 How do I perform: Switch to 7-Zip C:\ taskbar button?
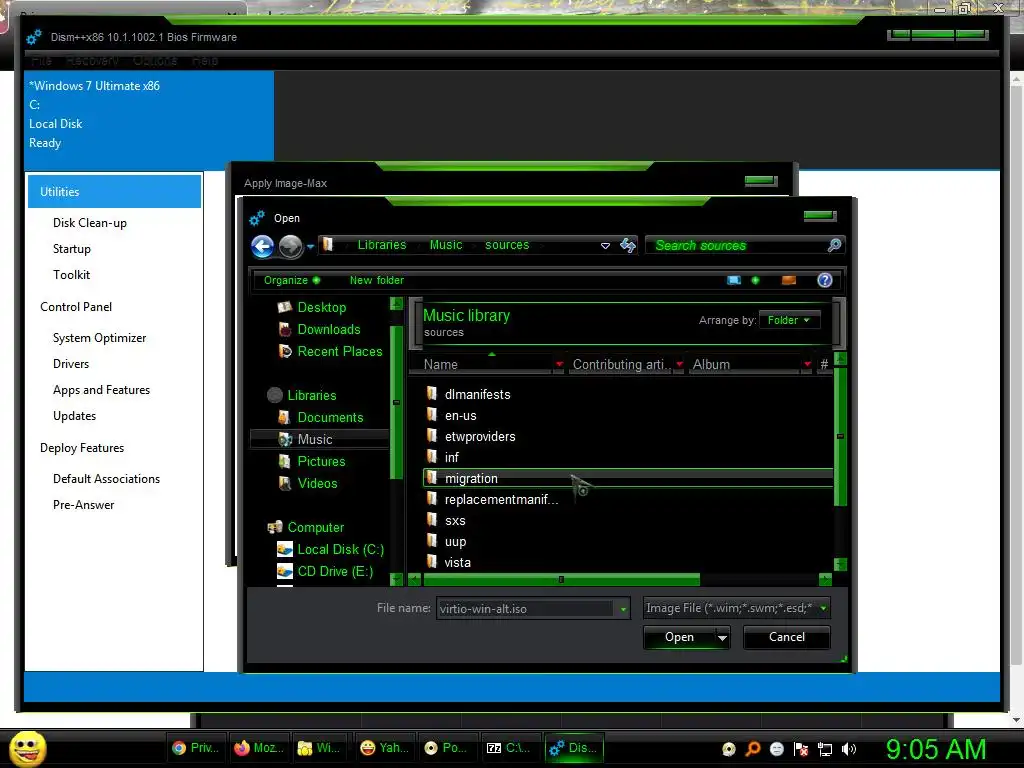click(x=509, y=748)
